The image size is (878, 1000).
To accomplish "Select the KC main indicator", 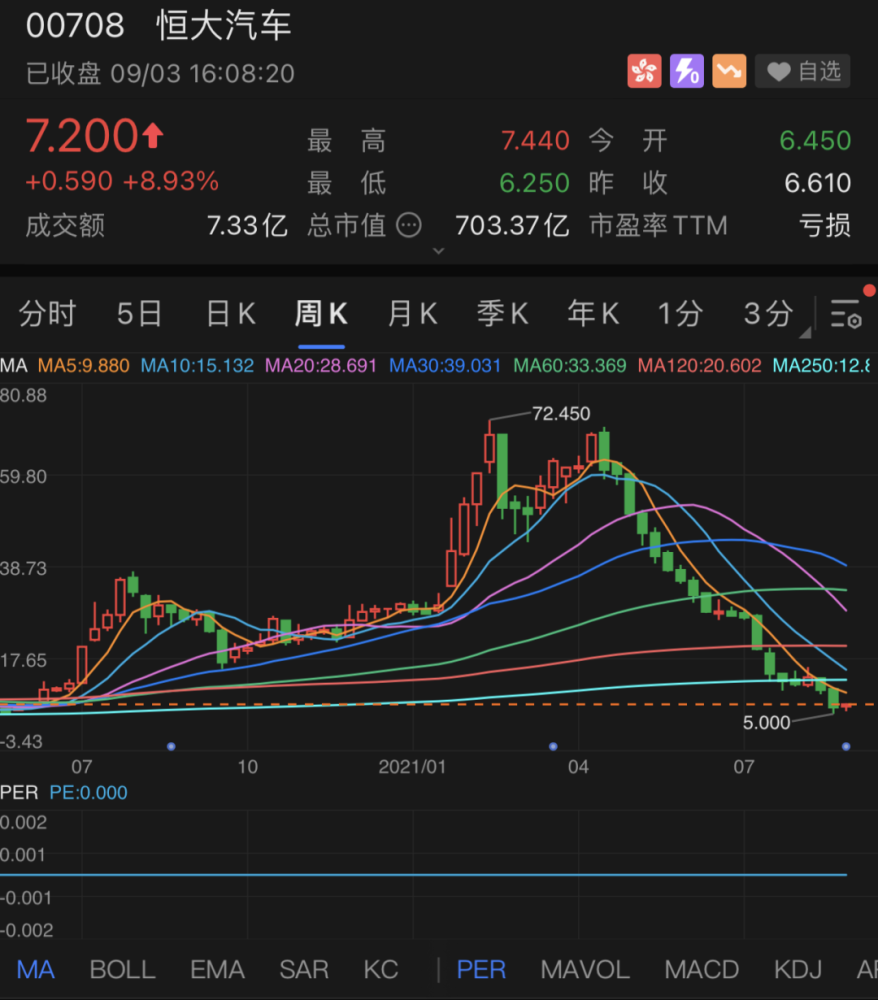I will (x=381, y=970).
